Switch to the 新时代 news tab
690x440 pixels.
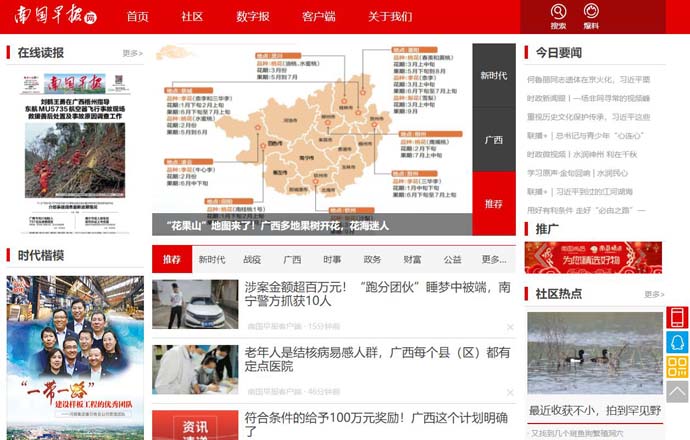pyautogui.click(x=212, y=260)
